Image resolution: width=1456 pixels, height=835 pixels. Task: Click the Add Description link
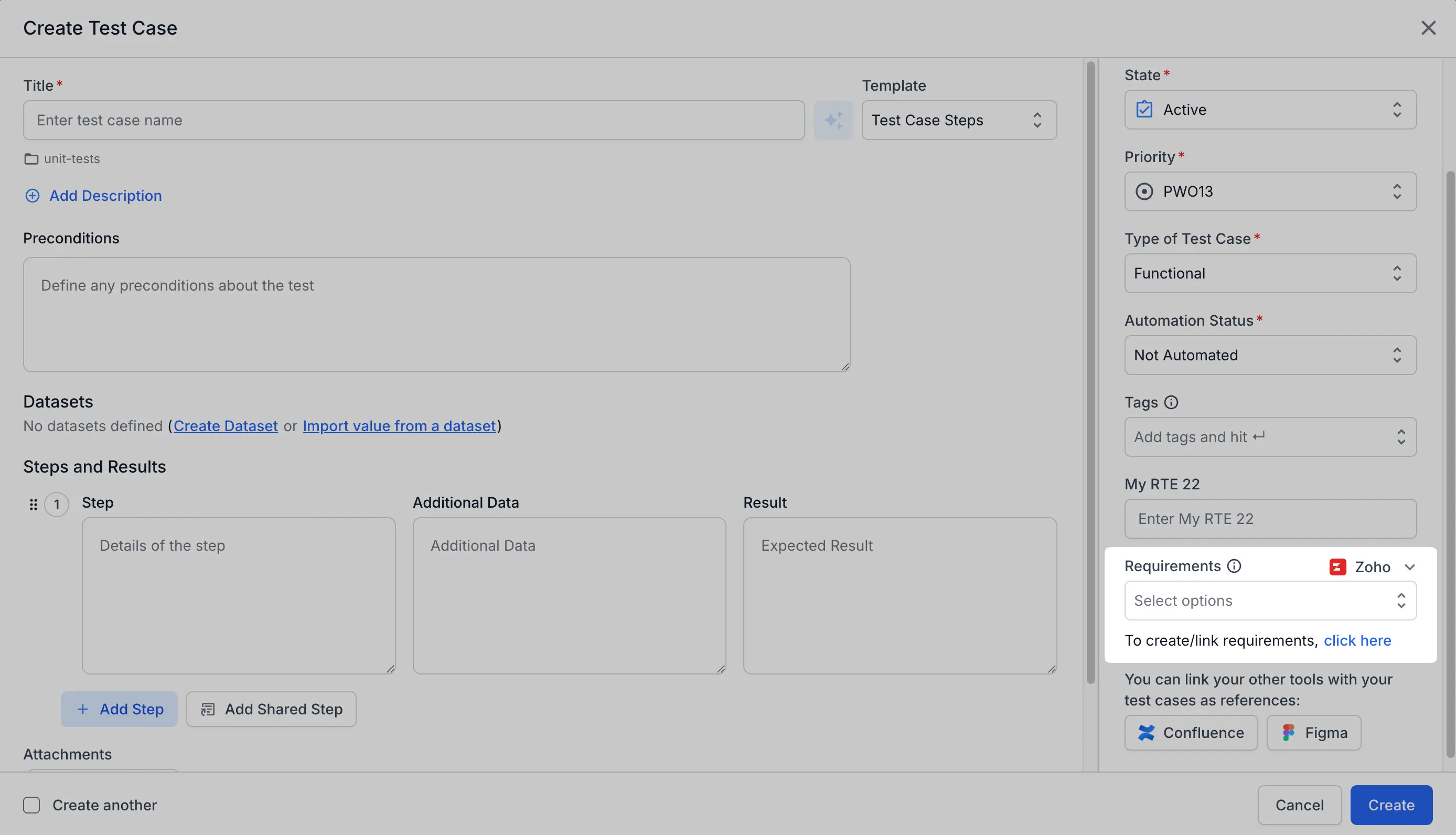pyautogui.click(x=105, y=196)
